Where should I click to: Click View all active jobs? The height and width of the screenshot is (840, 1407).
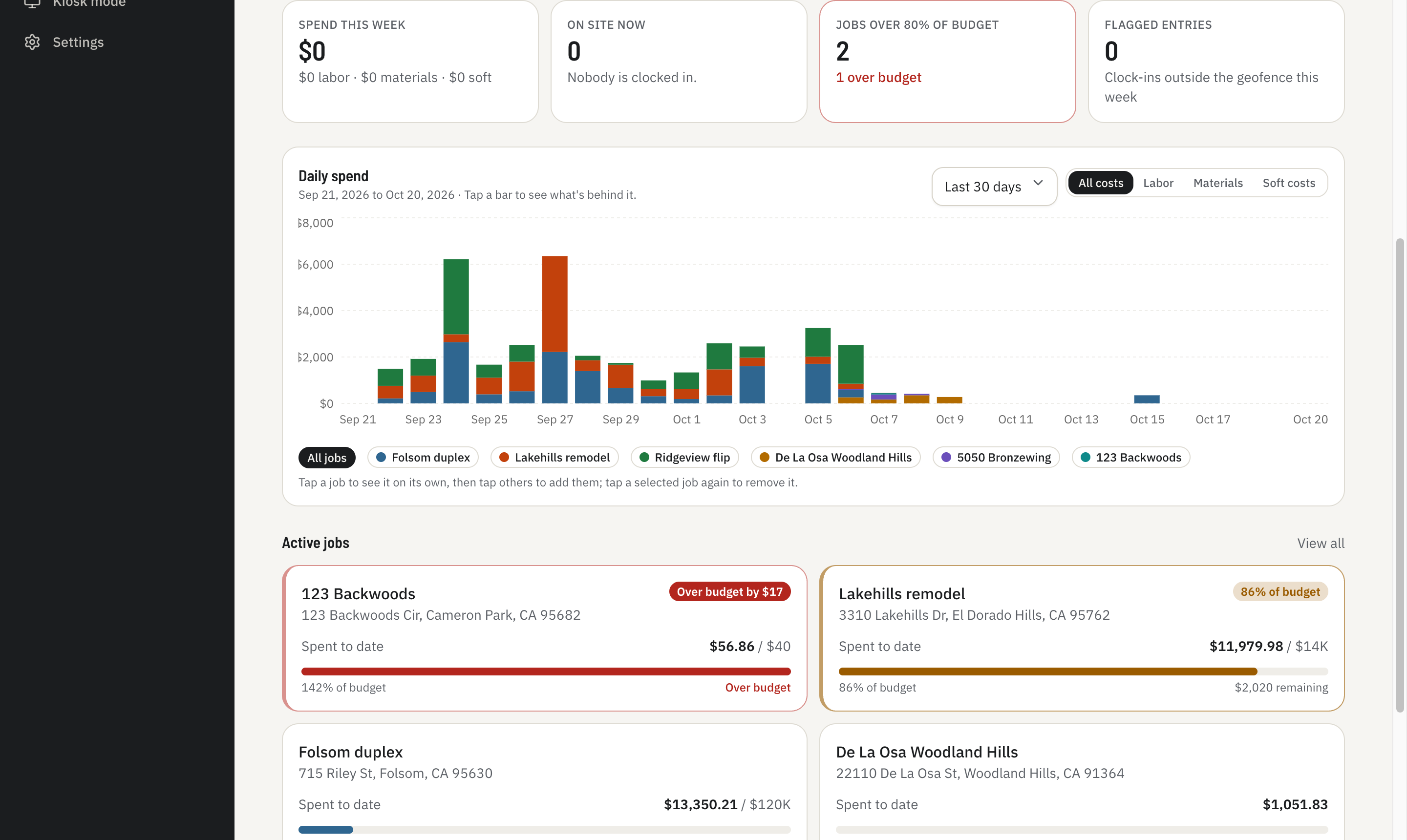[1321, 544]
